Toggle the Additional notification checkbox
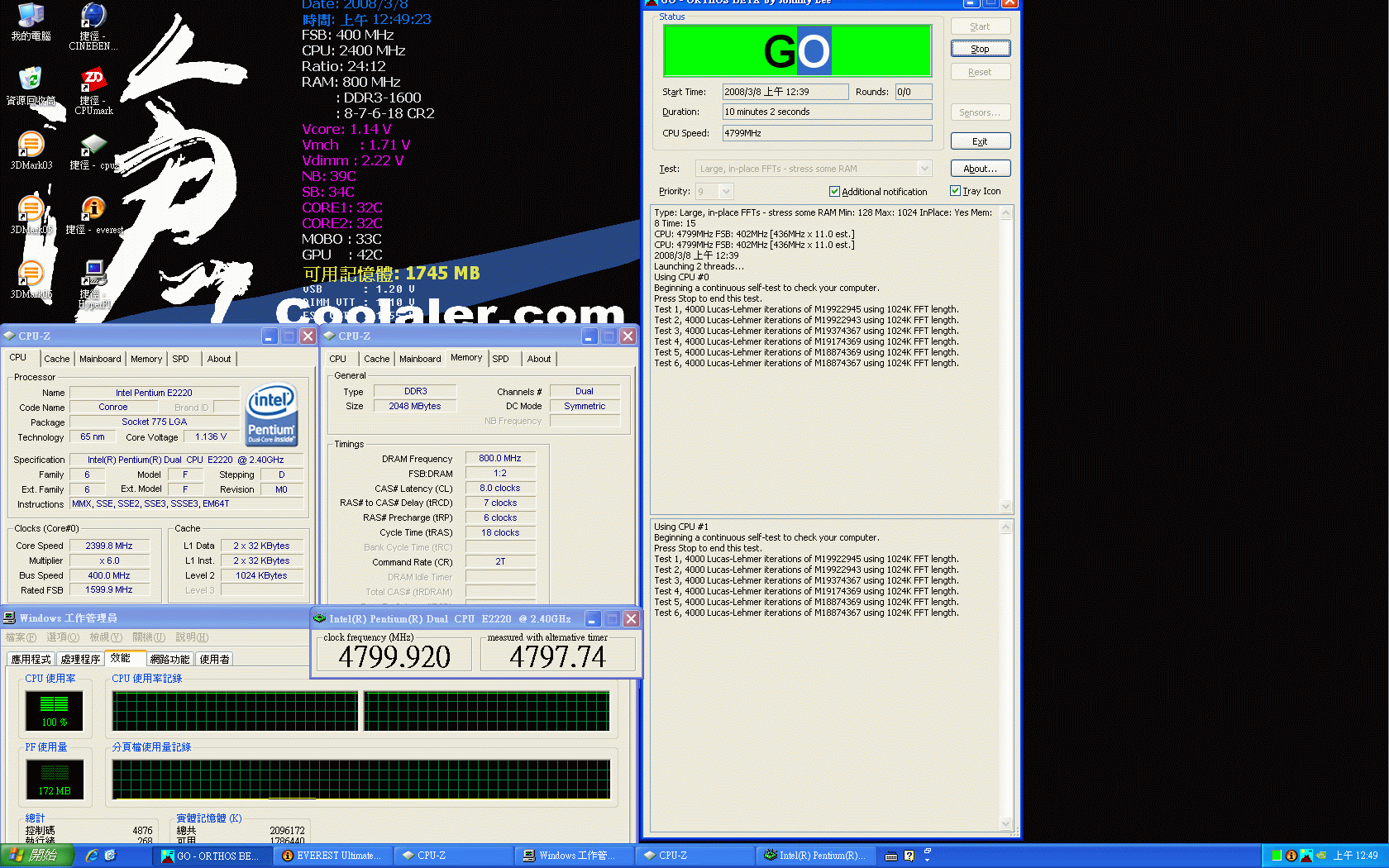1389x868 pixels. coord(834,191)
